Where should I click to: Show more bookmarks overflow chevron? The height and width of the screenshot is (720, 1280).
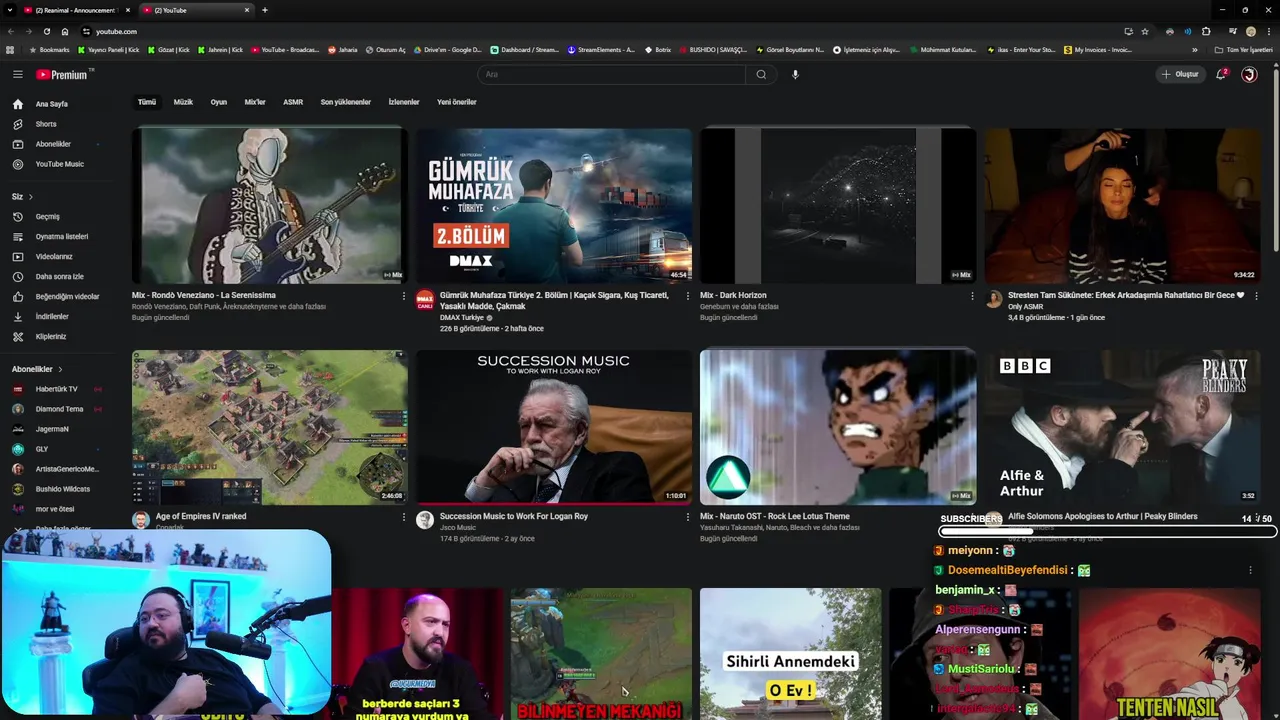click(1195, 50)
